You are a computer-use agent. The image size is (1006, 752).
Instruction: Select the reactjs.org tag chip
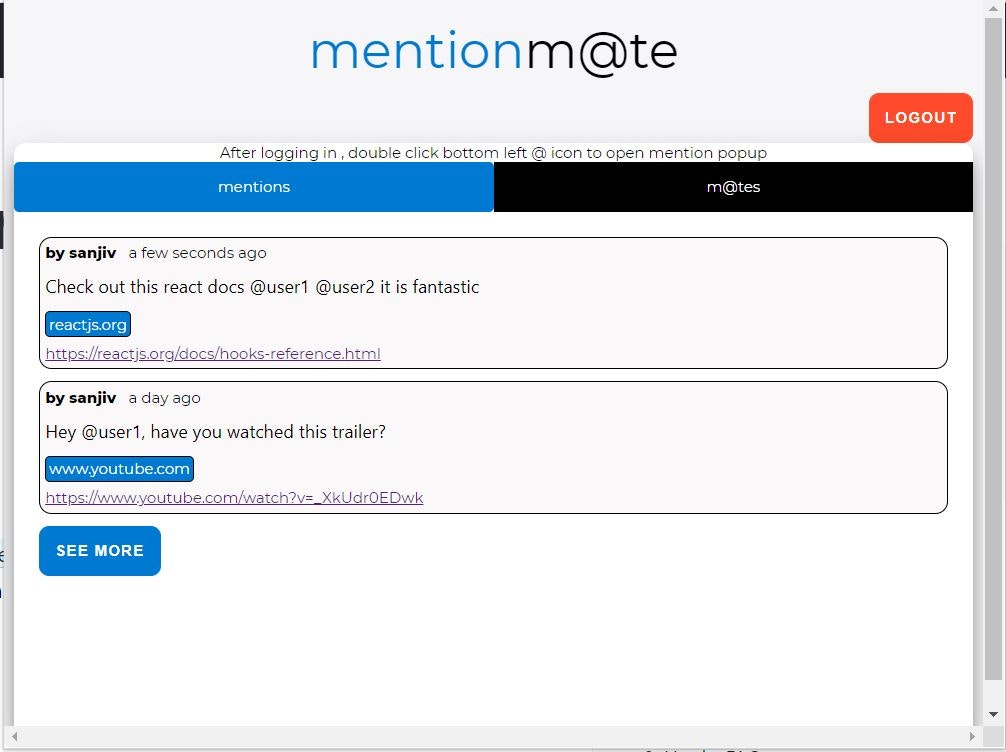[88, 324]
